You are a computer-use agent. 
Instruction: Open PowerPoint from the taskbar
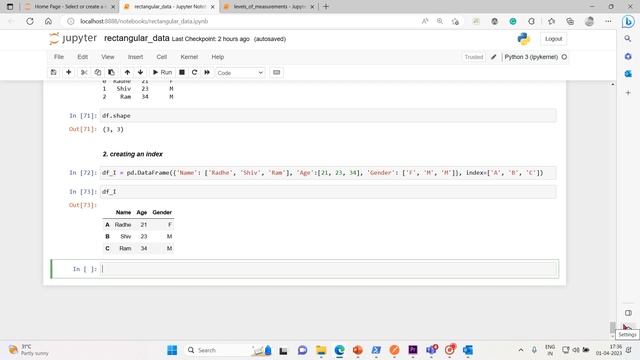(358, 350)
